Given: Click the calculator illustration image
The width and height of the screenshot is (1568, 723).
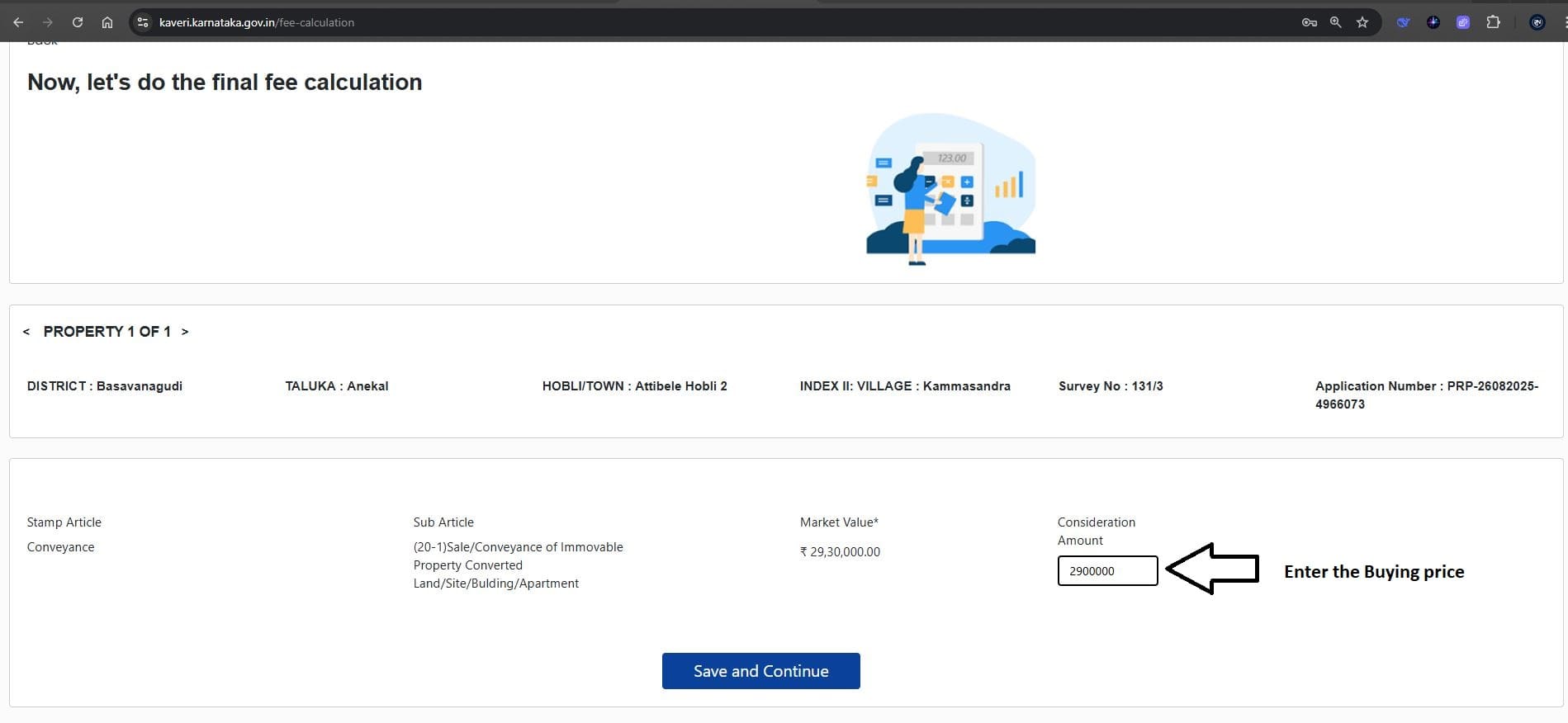Looking at the screenshot, I should click(950, 189).
